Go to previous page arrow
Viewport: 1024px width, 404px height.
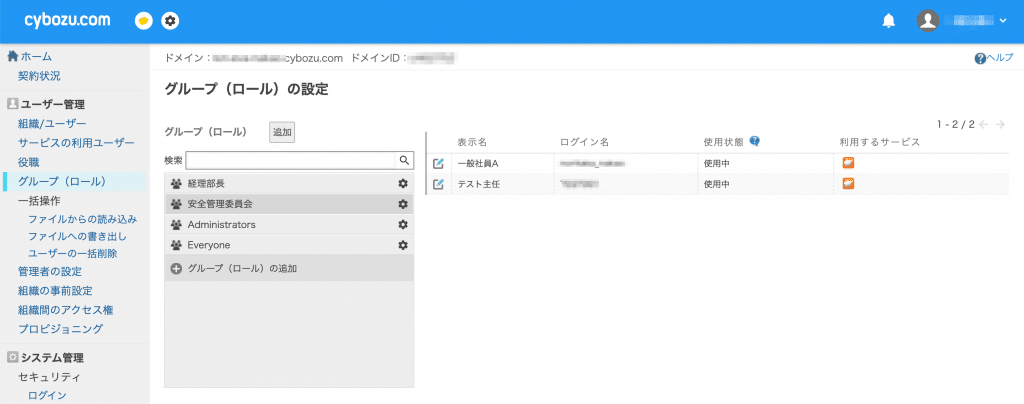pyautogui.click(x=985, y=124)
